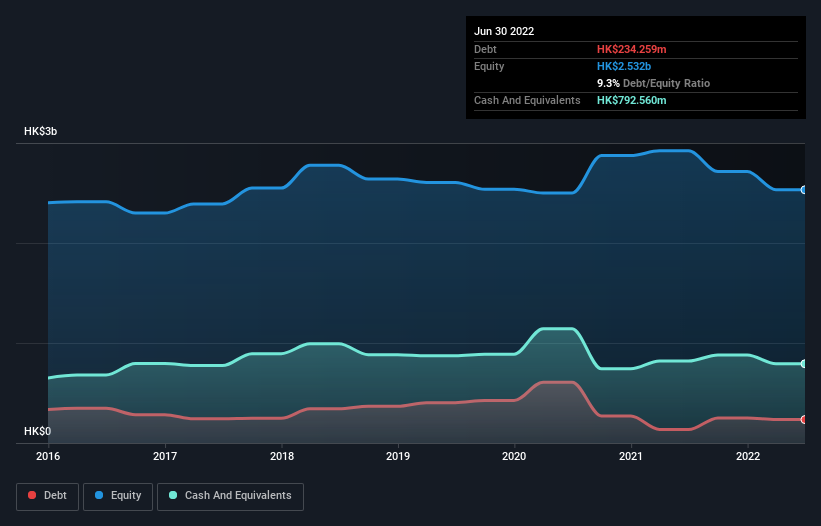Toggle the Debt legend button
Image resolution: width=821 pixels, height=526 pixels.
coord(48,496)
